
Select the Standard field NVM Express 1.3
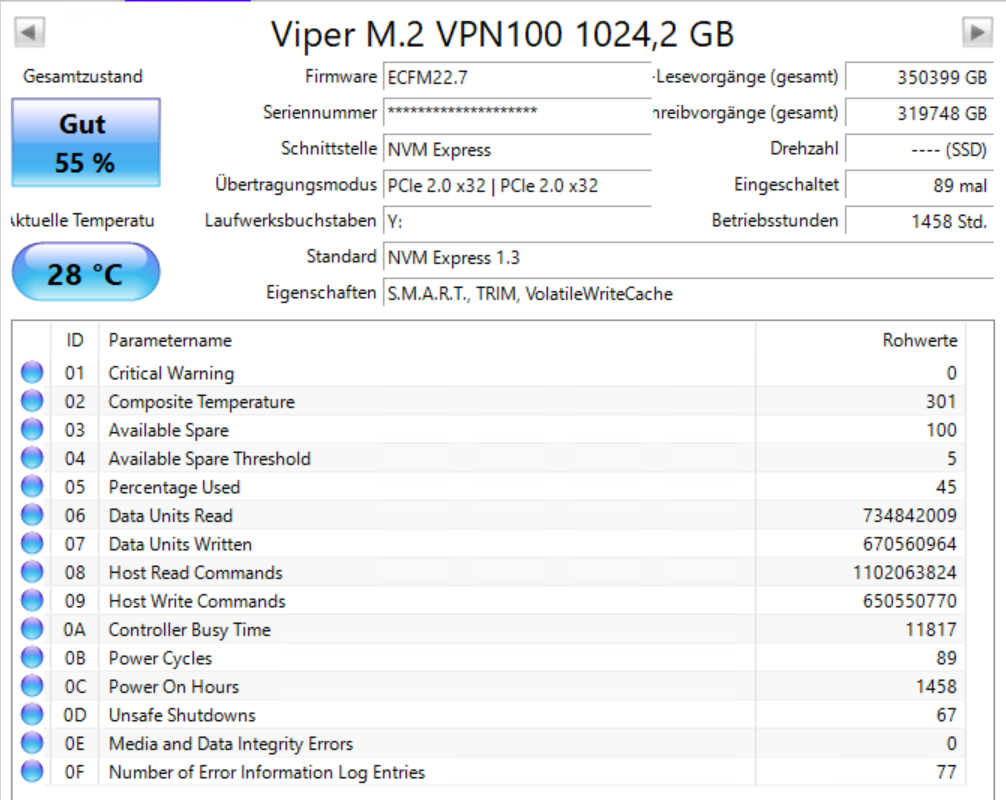(x=688, y=257)
